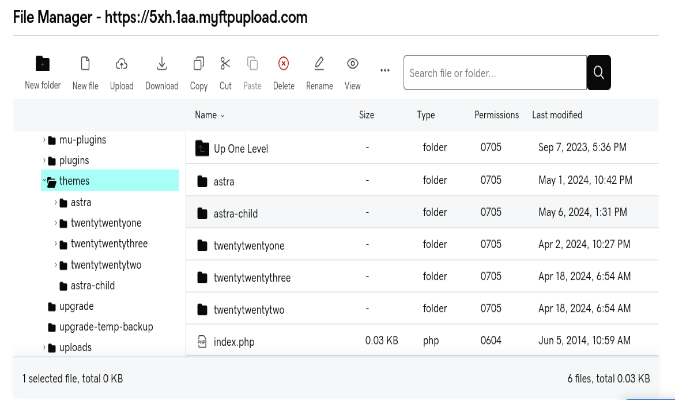Click the New folder toolbar icon

(43, 64)
